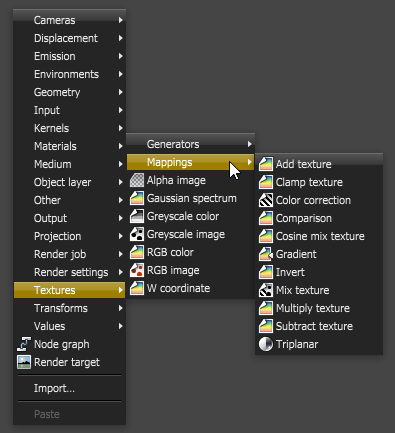Expand the Cameras submenu arrow
This screenshot has width=395, height=433.
[x=120, y=20]
